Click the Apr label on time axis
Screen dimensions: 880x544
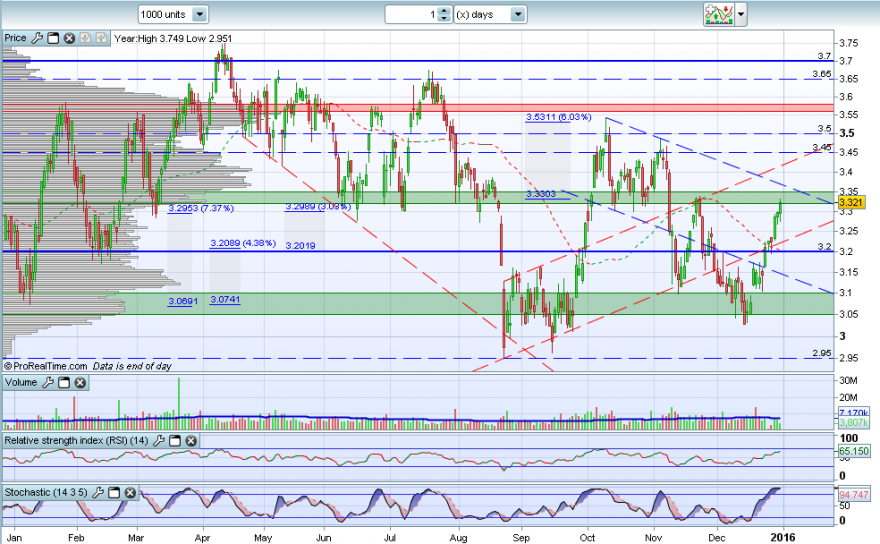[202, 538]
